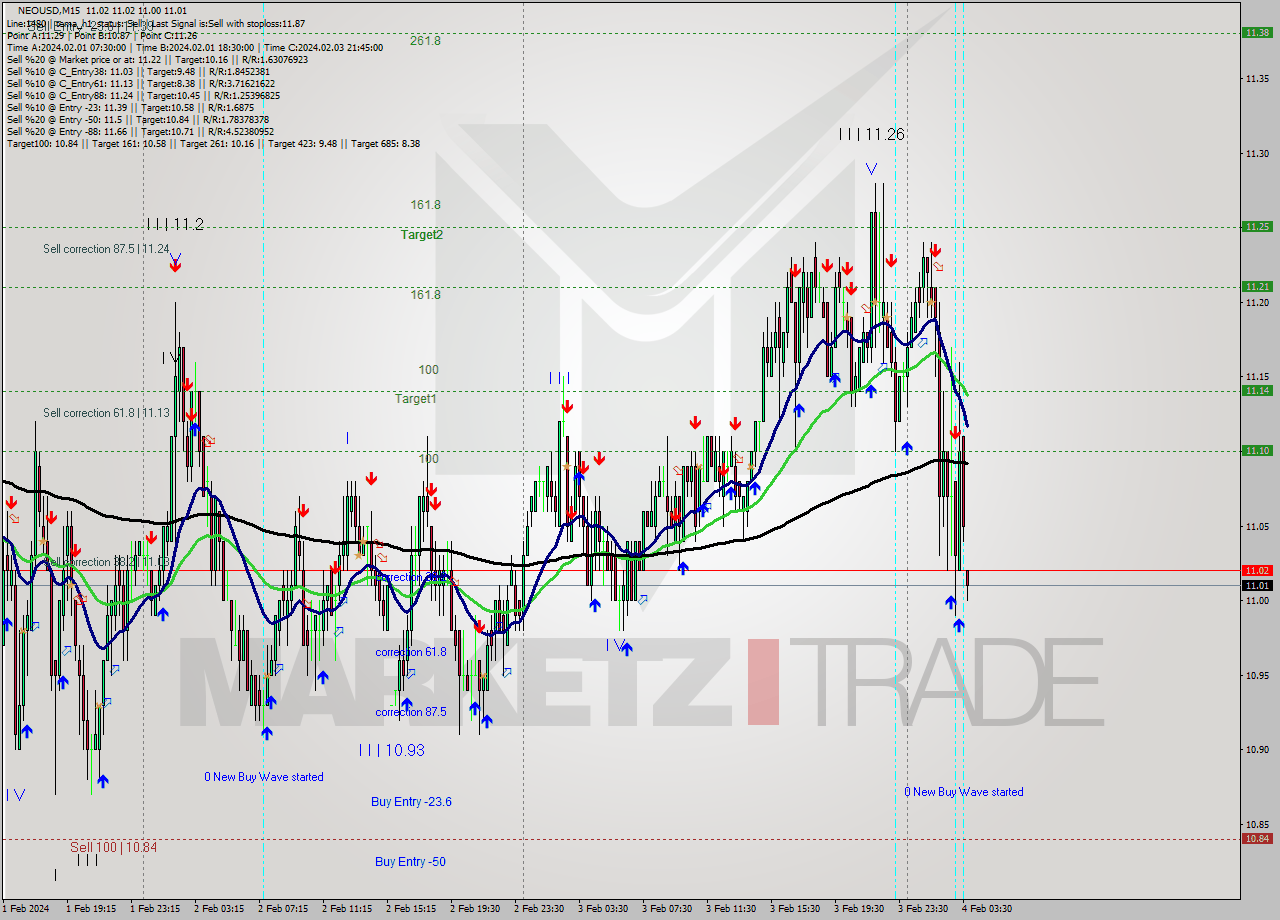Select the 'Sell %20 @ Entry -88: 11.66' line
The width and height of the screenshot is (1280, 920).
coord(140,131)
